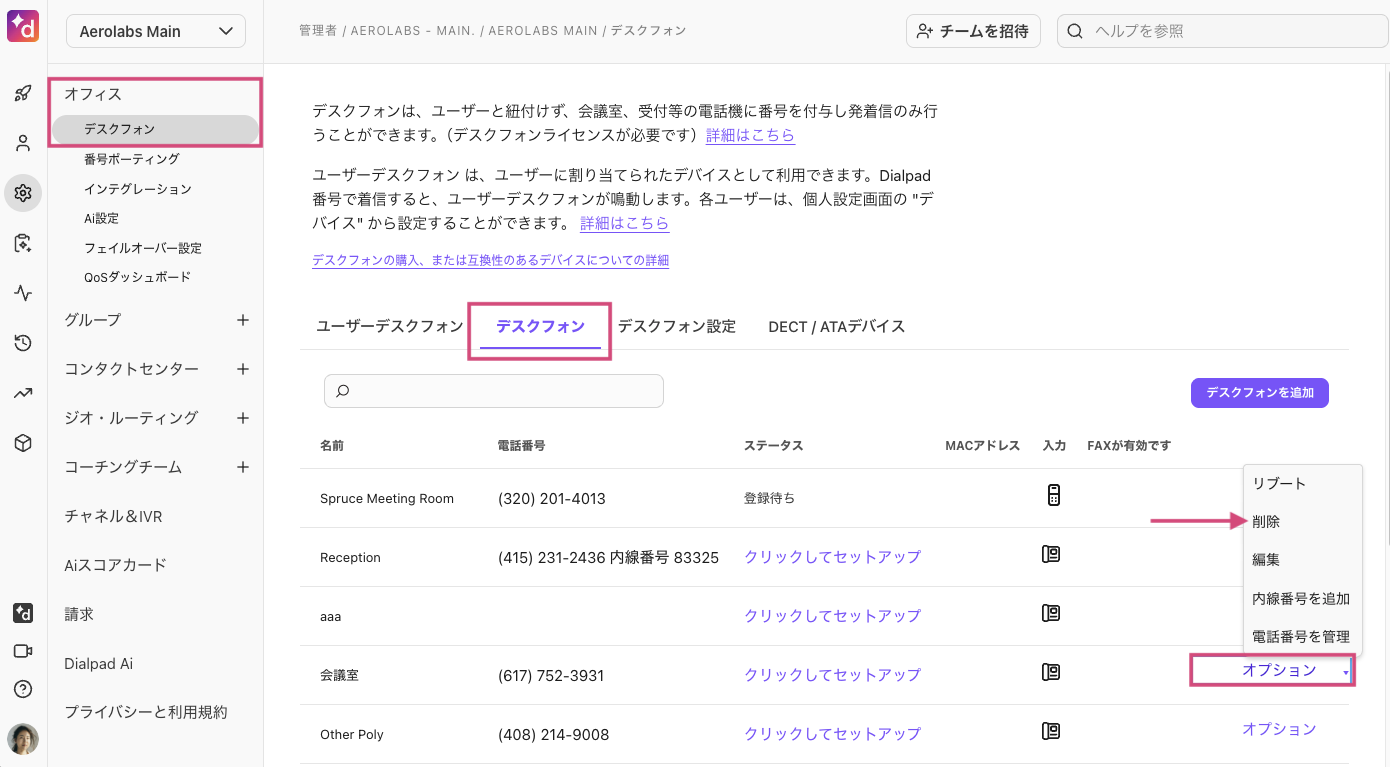1390x767 pixels.
Task: Select インテグレーション in the sidebar
Action: 138,189
